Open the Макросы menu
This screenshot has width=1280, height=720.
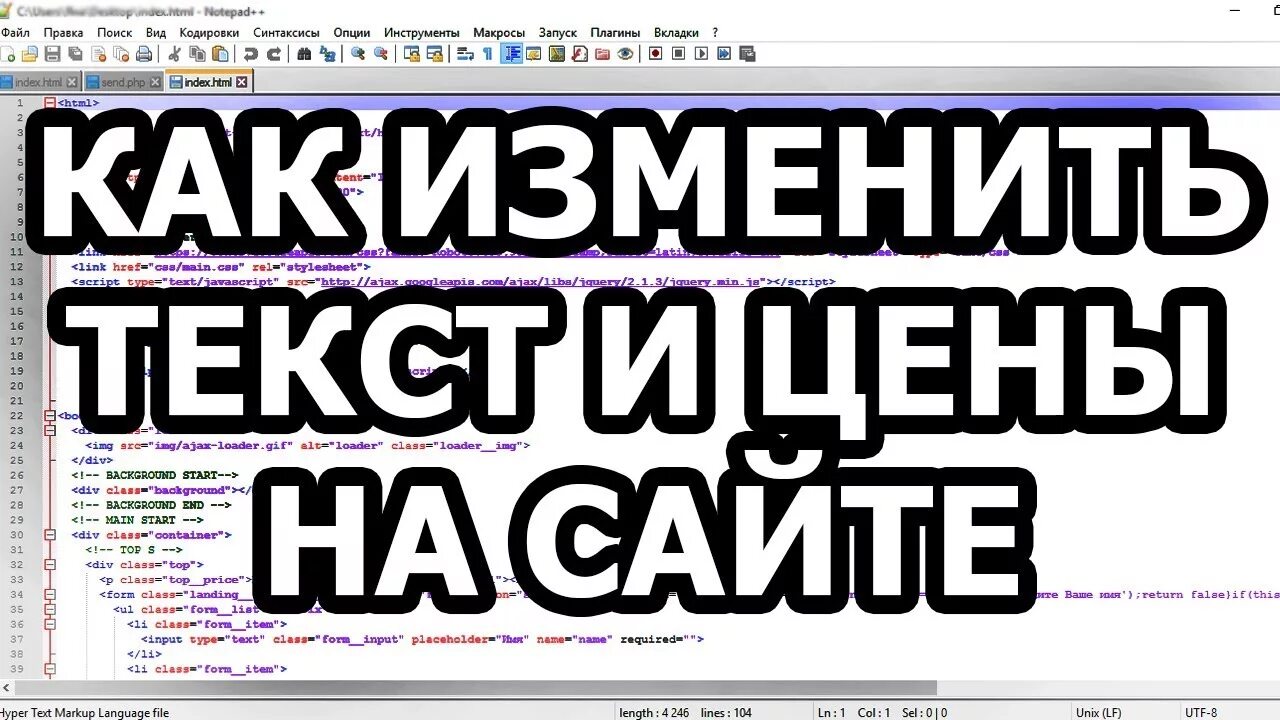click(x=499, y=32)
